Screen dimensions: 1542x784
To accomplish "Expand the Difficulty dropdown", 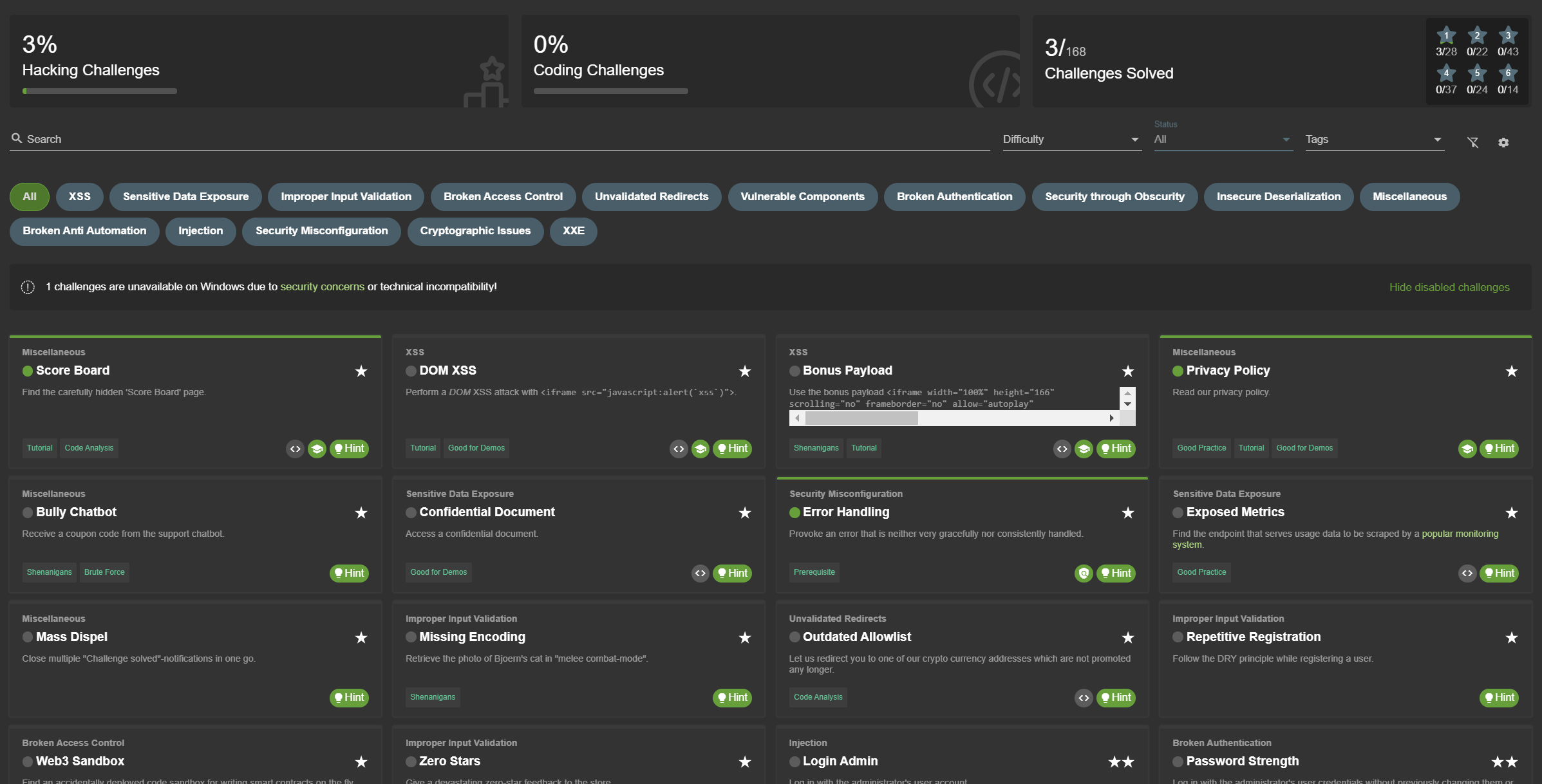I will pyautogui.click(x=1071, y=140).
